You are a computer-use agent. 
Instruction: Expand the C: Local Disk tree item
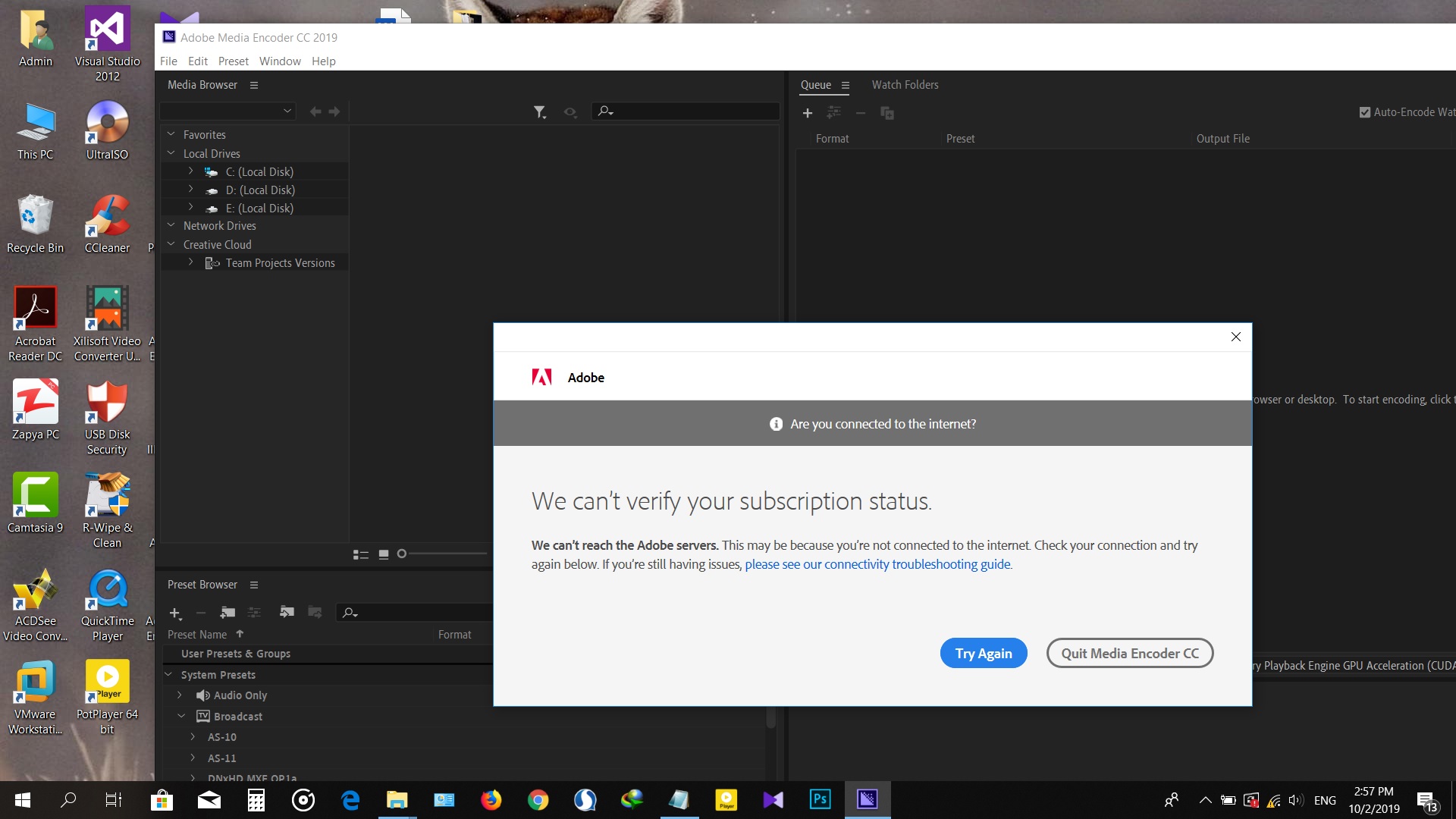pos(191,171)
